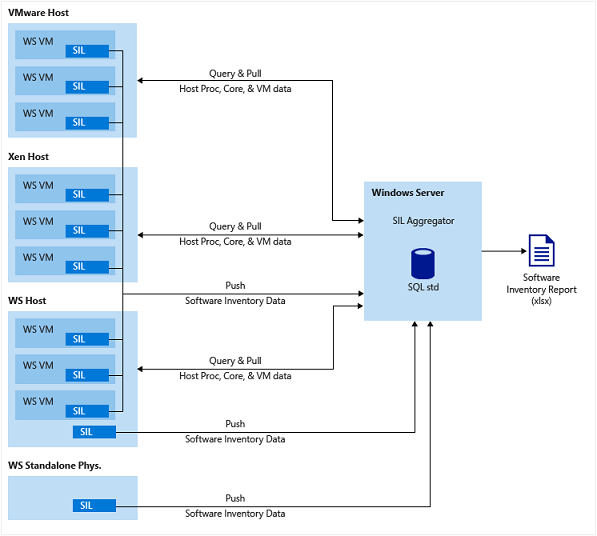Click the topmost WS VM in VMware Host
597x536 pixels.
[65, 45]
